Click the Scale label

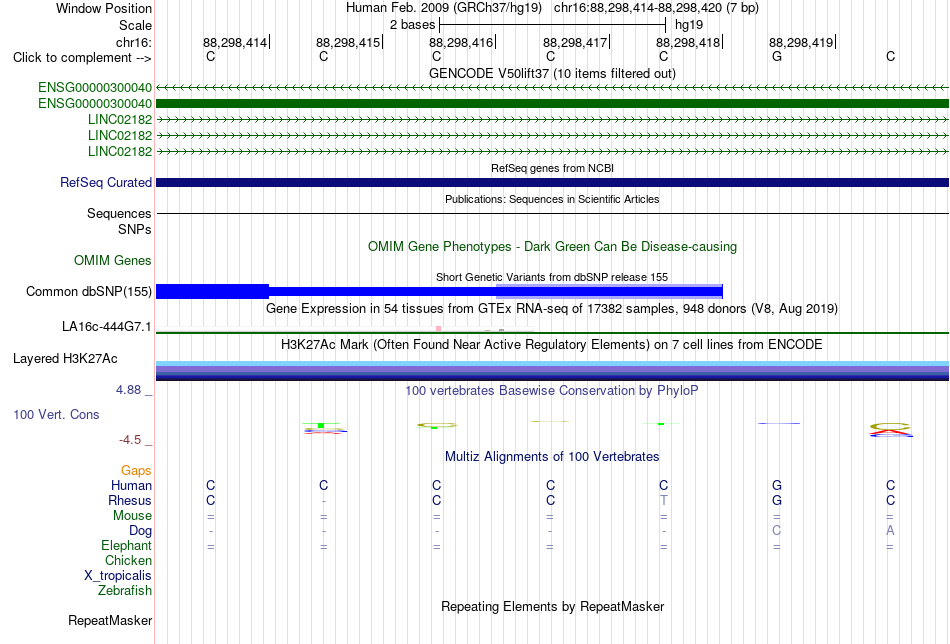pos(135,25)
